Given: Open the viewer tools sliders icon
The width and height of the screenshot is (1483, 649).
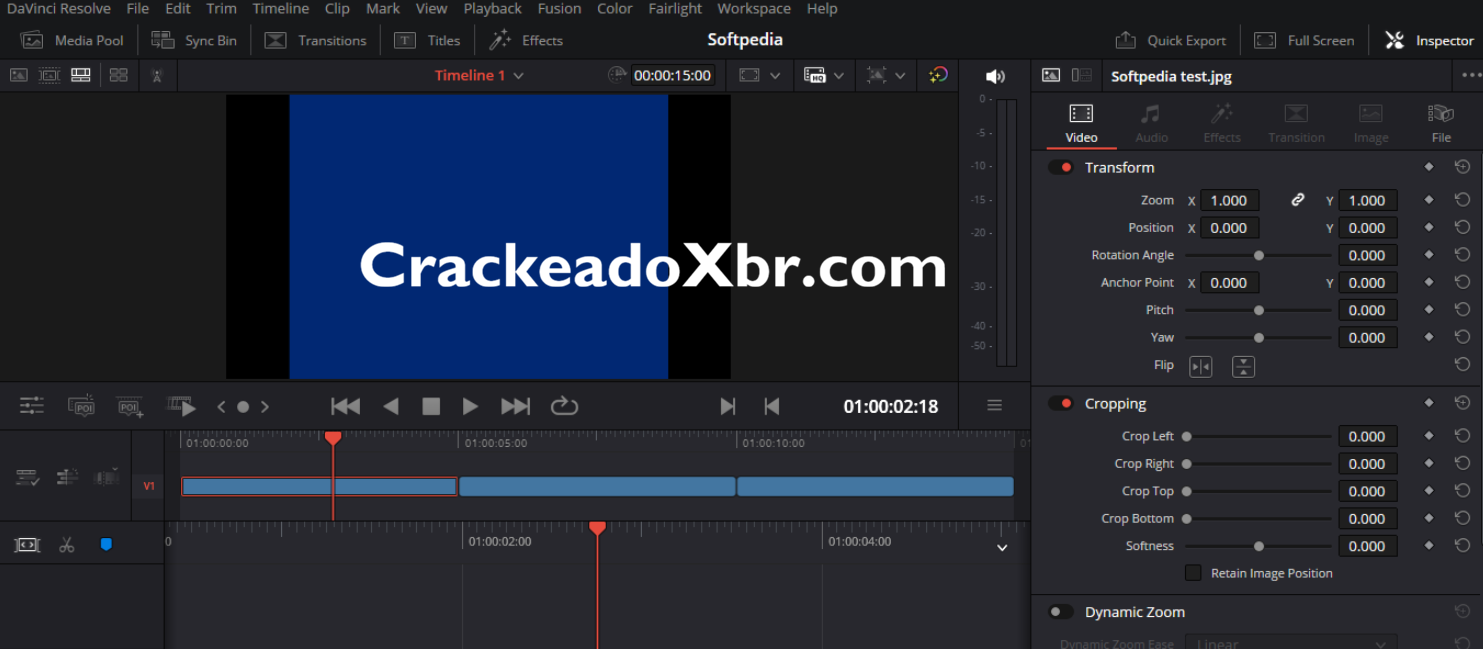Looking at the screenshot, I should (x=32, y=406).
